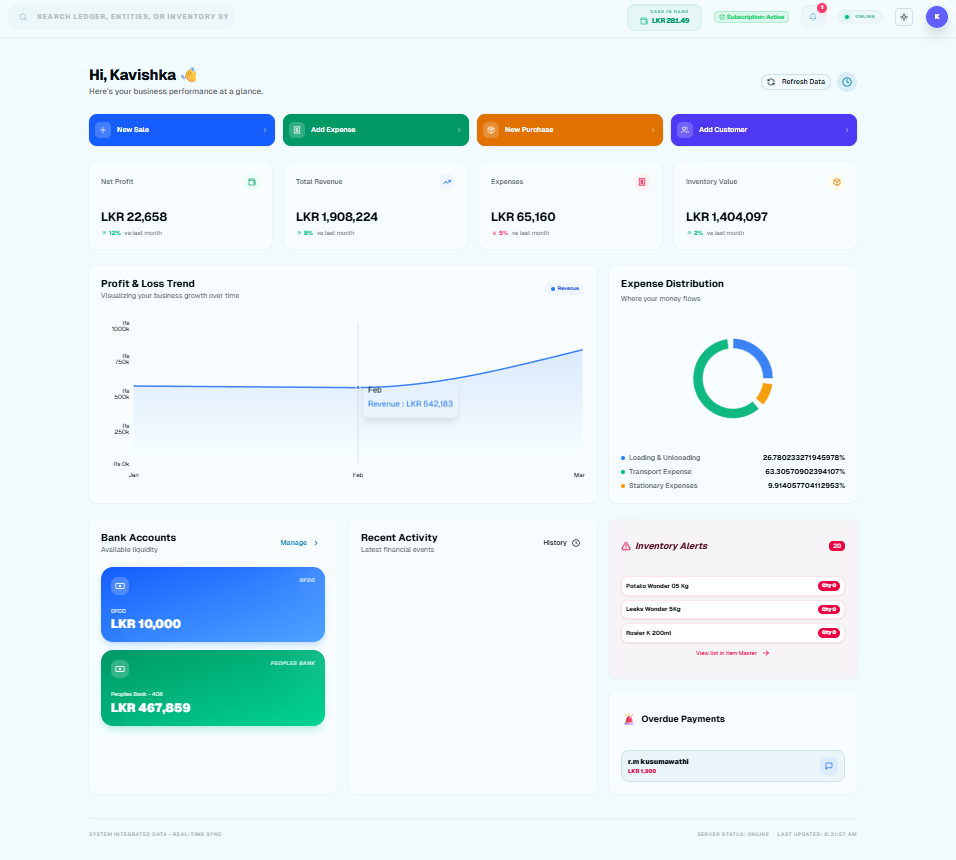Screen dimensions: 956x860
Task: Click the 20 alerts count badge
Action: (x=836, y=546)
